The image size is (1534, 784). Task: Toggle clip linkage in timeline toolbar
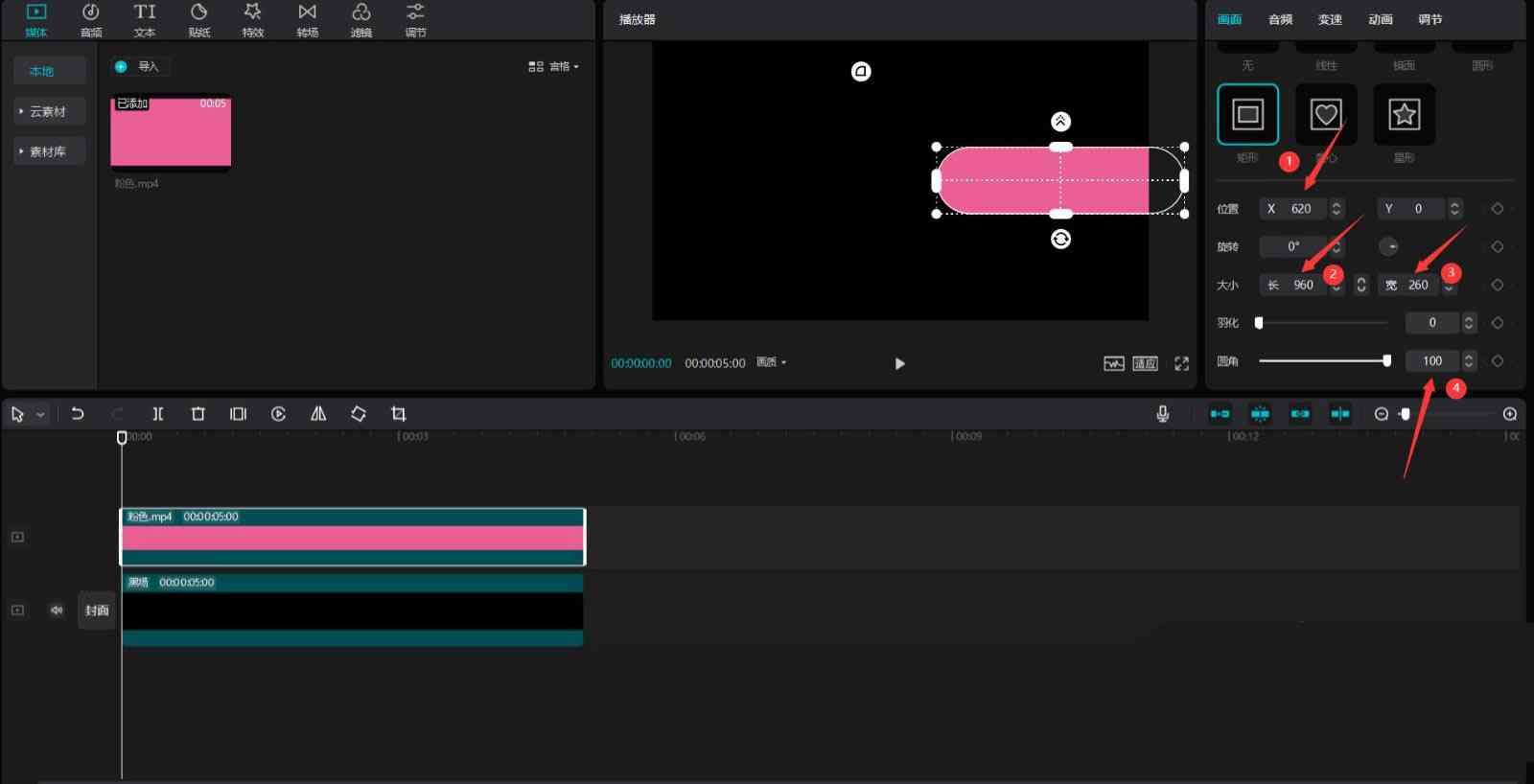(1301, 414)
